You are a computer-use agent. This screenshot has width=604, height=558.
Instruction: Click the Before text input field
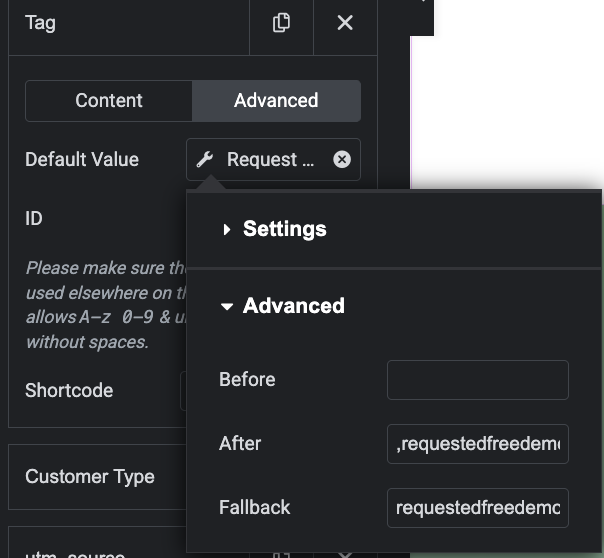pyautogui.click(x=477, y=380)
